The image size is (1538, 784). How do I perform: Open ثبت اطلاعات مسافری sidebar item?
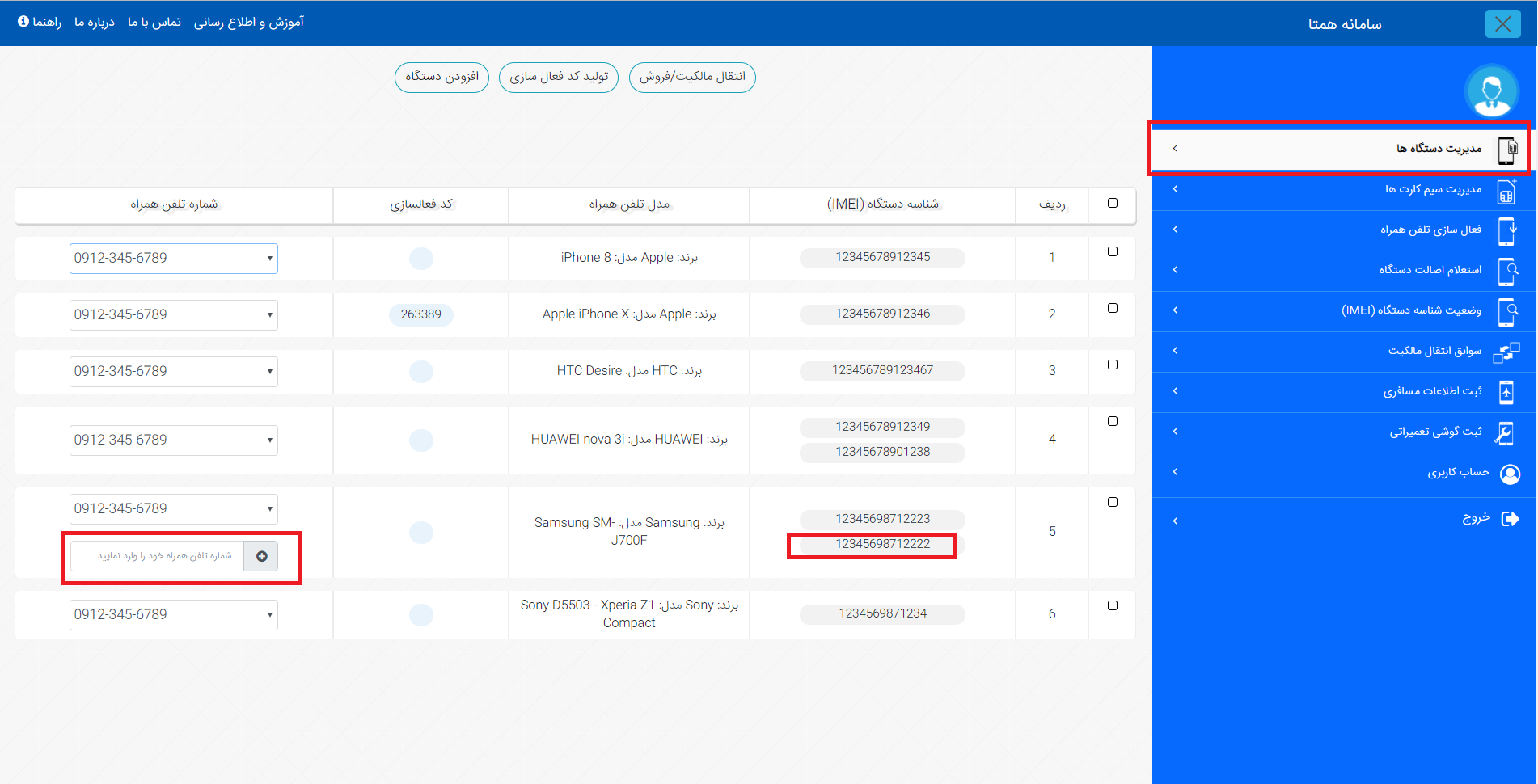click(x=1345, y=392)
